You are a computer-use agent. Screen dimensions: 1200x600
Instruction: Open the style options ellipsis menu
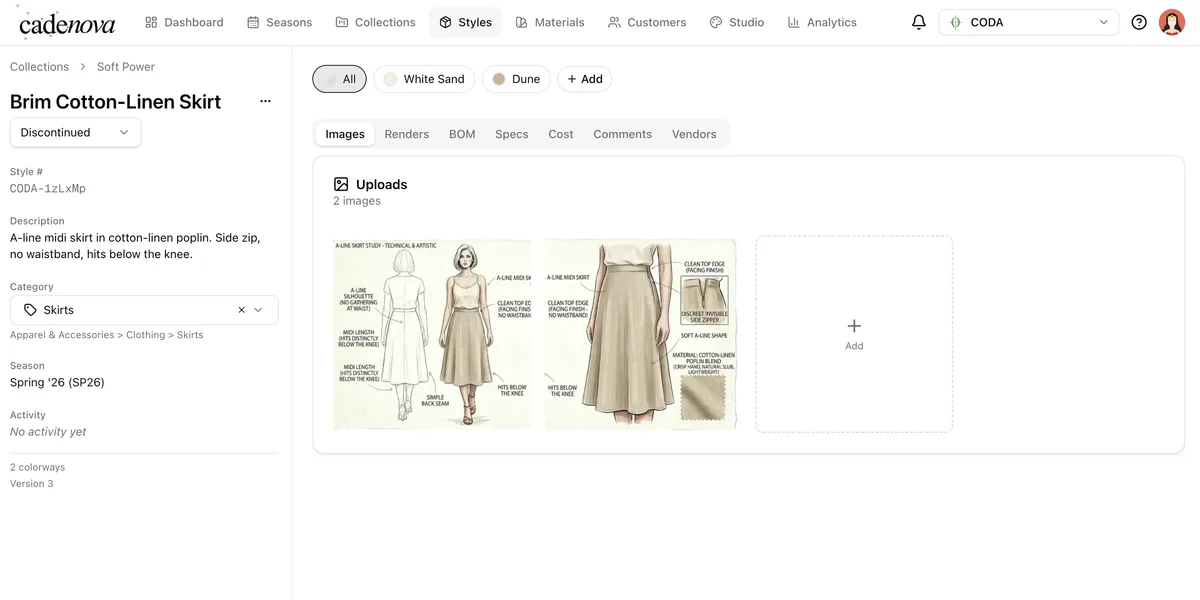pyautogui.click(x=265, y=101)
